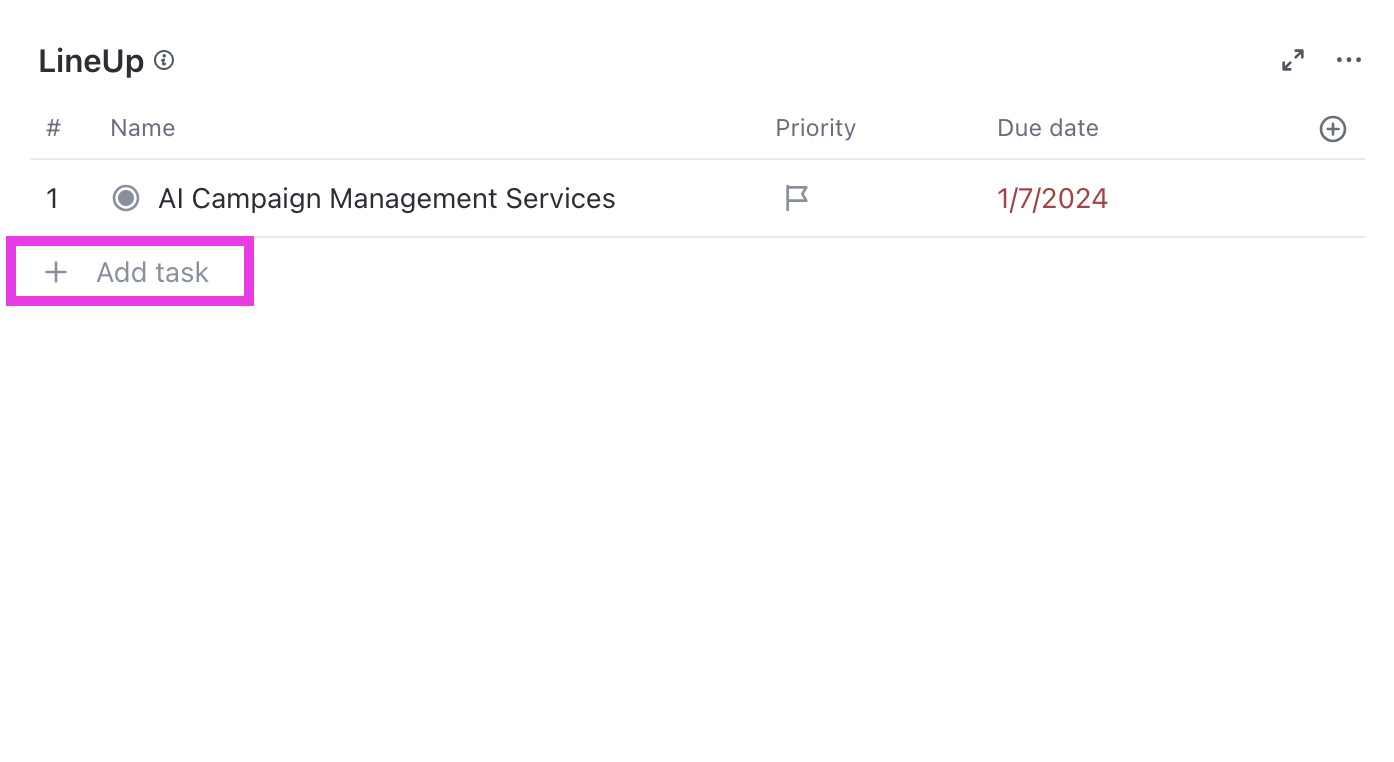Change the 1/7/2024 due date

(x=1052, y=198)
